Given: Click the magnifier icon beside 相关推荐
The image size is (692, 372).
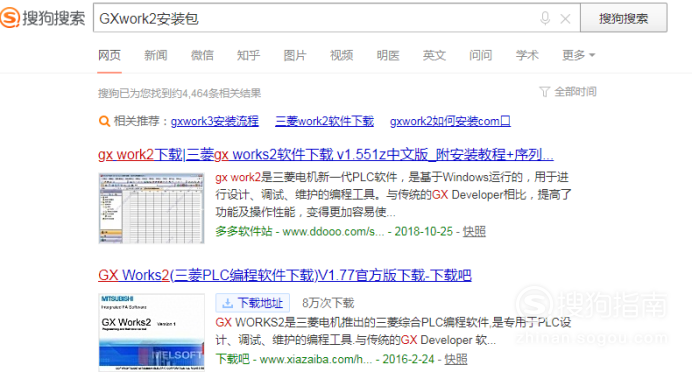Looking at the screenshot, I should [104, 121].
